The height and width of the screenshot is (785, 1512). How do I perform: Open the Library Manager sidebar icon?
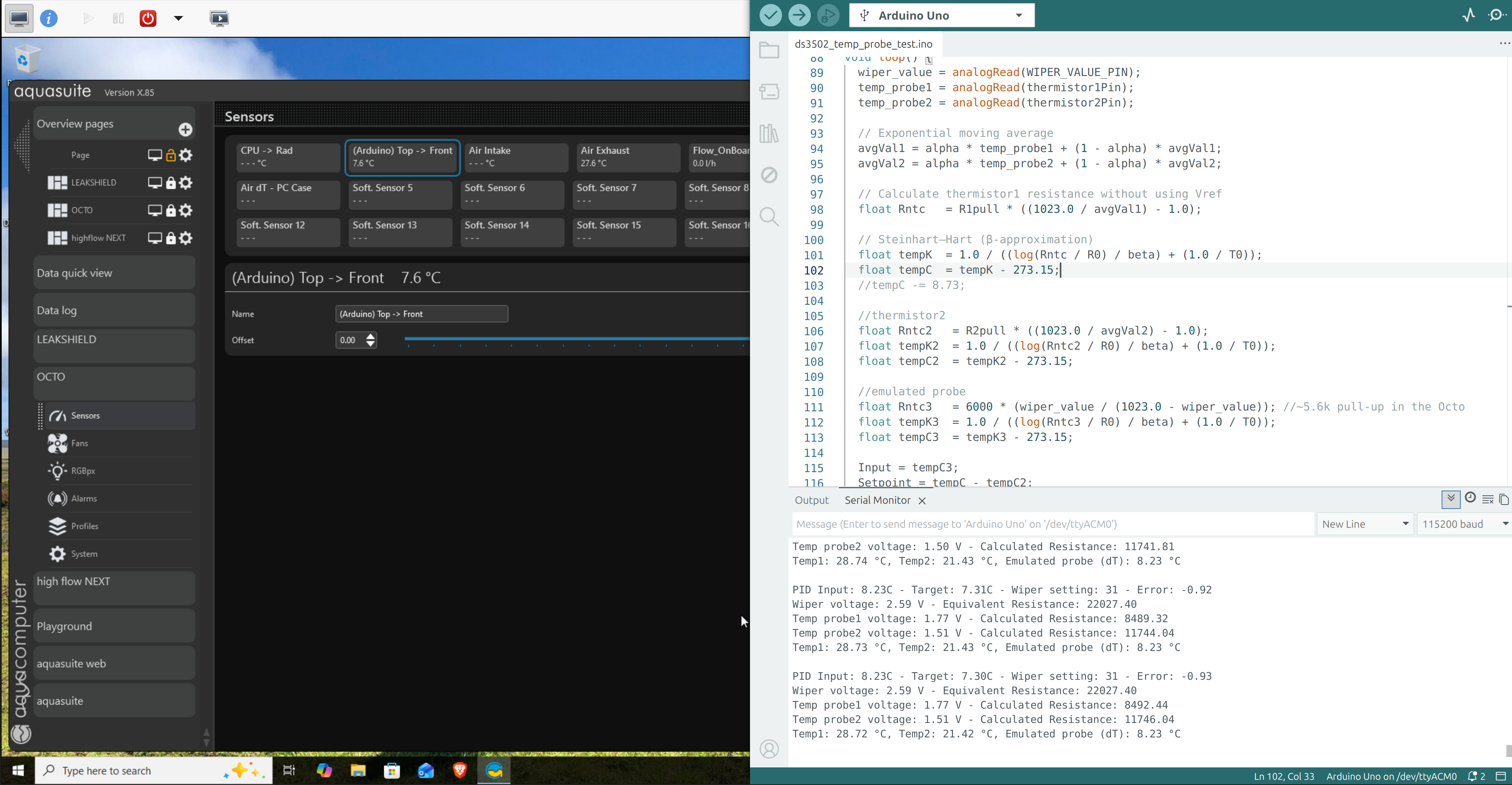click(769, 134)
